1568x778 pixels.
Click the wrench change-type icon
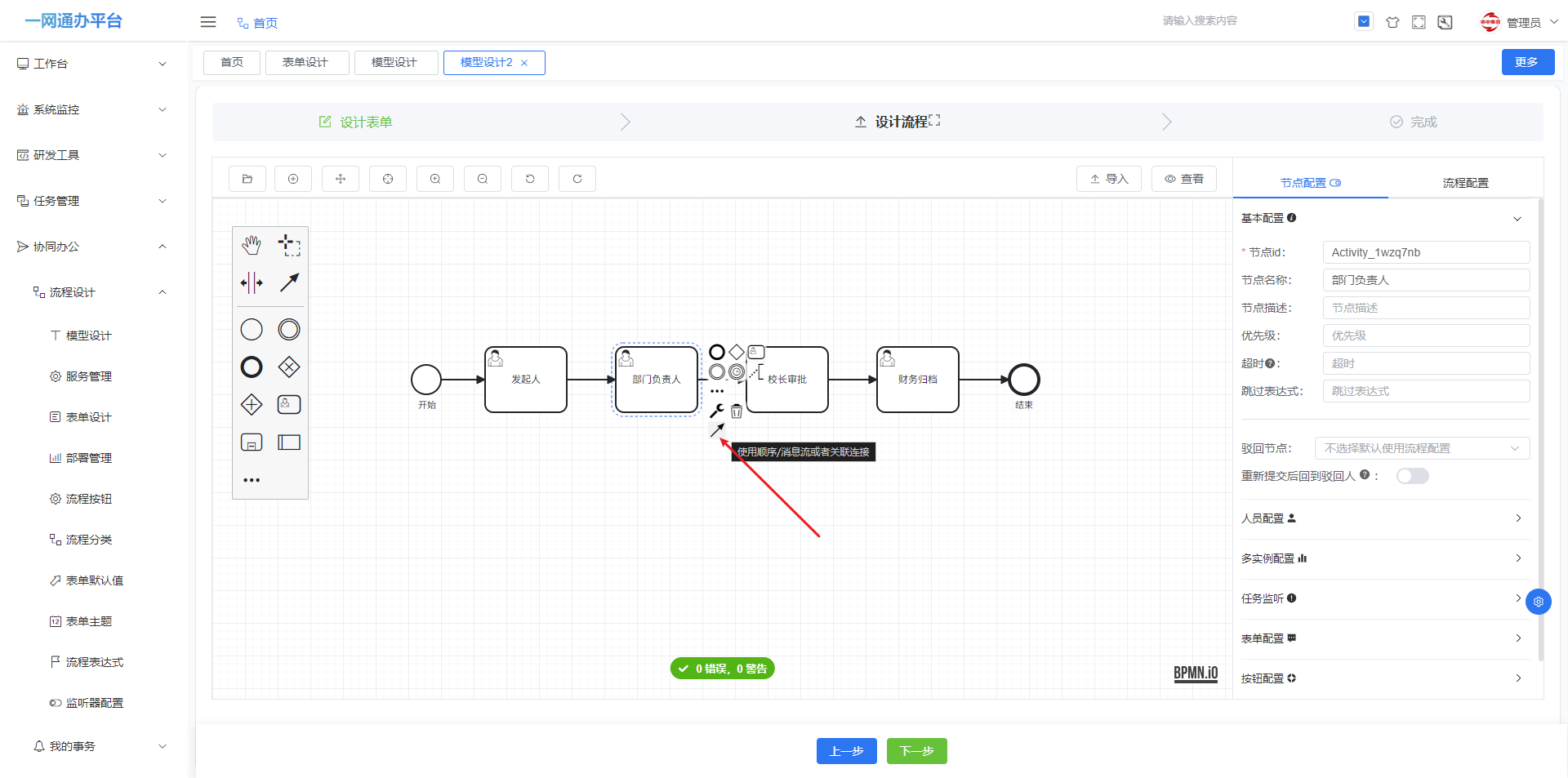pos(717,411)
